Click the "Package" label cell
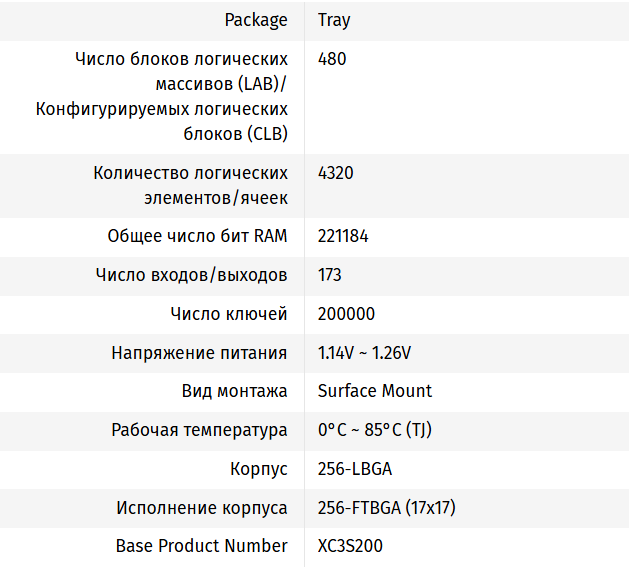 coord(256,20)
